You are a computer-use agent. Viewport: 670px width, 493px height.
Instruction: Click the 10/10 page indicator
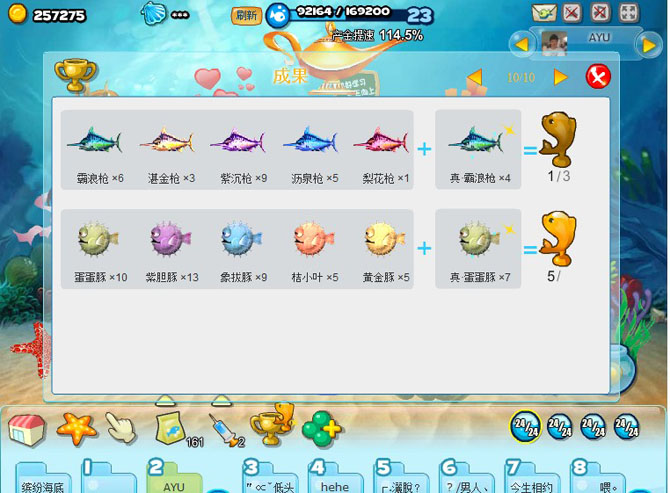click(x=521, y=78)
